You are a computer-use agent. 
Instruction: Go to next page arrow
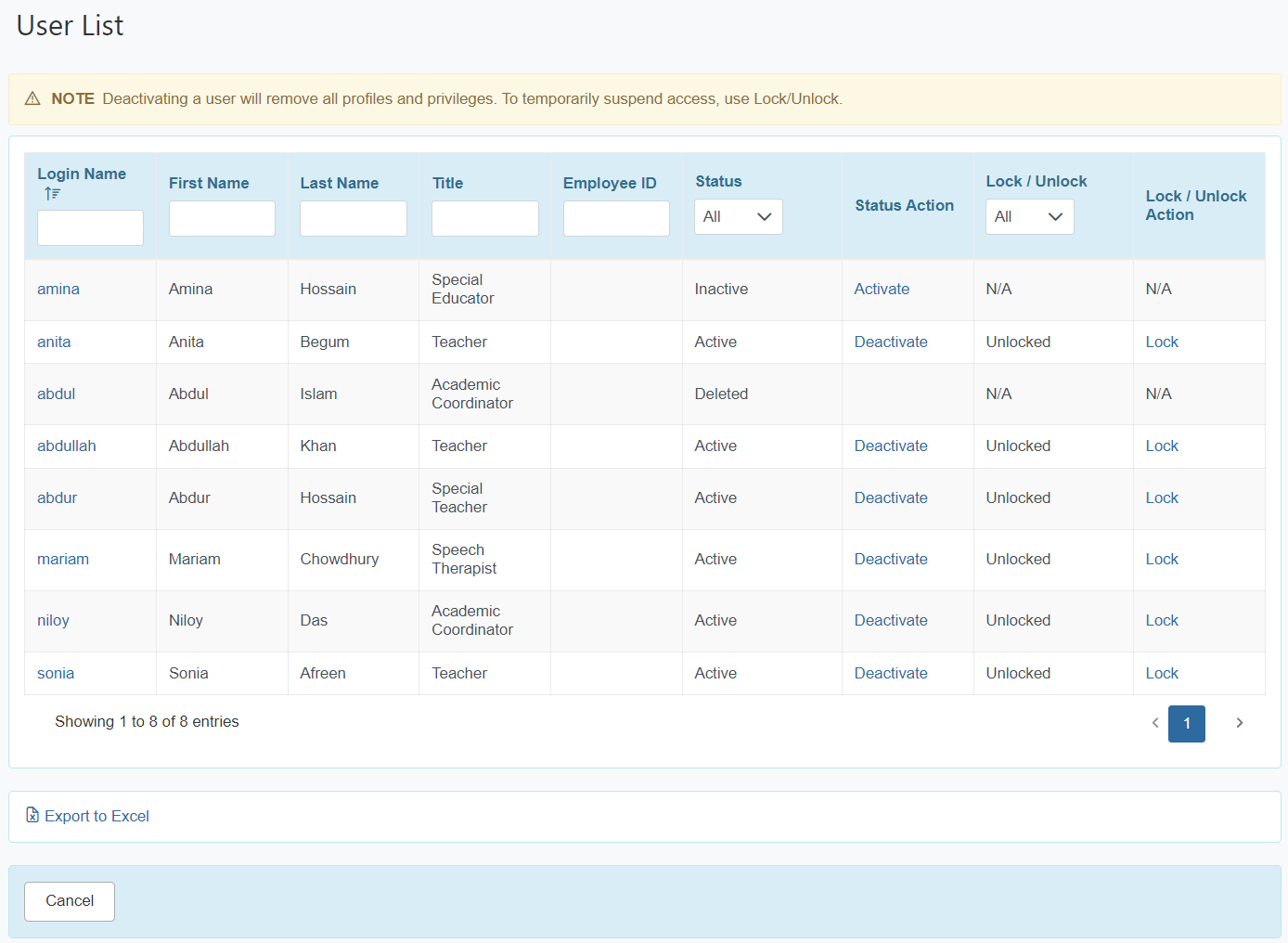pos(1239,723)
